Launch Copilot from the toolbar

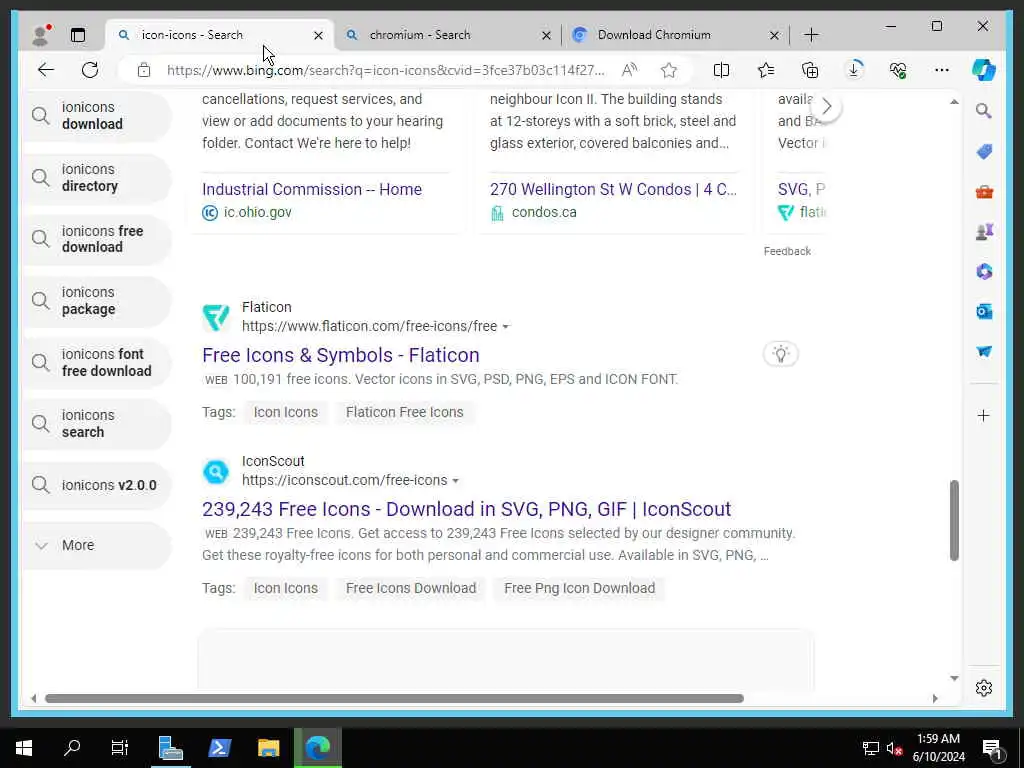point(984,70)
